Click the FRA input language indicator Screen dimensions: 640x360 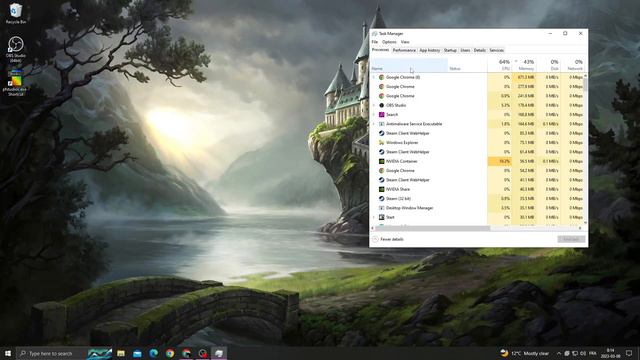(x=593, y=353)
